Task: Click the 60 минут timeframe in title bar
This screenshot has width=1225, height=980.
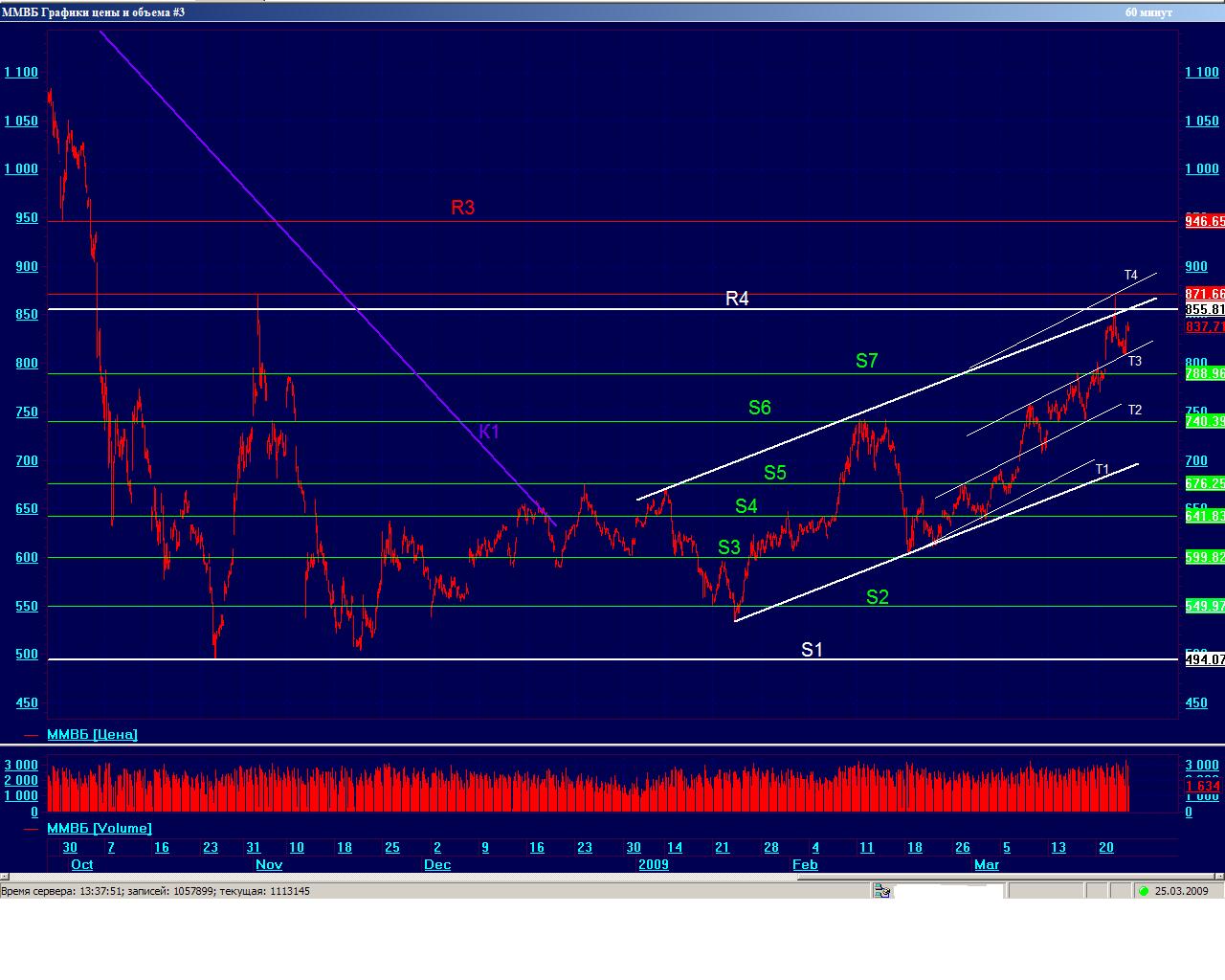Action: coord(1145,12)
